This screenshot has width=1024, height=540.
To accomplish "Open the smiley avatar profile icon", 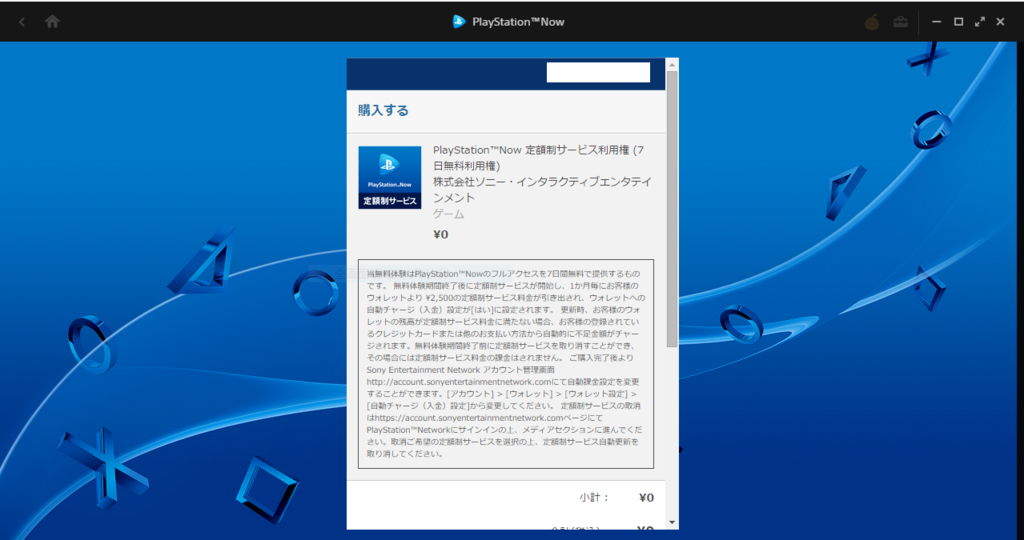I will [x=872, y=22].
